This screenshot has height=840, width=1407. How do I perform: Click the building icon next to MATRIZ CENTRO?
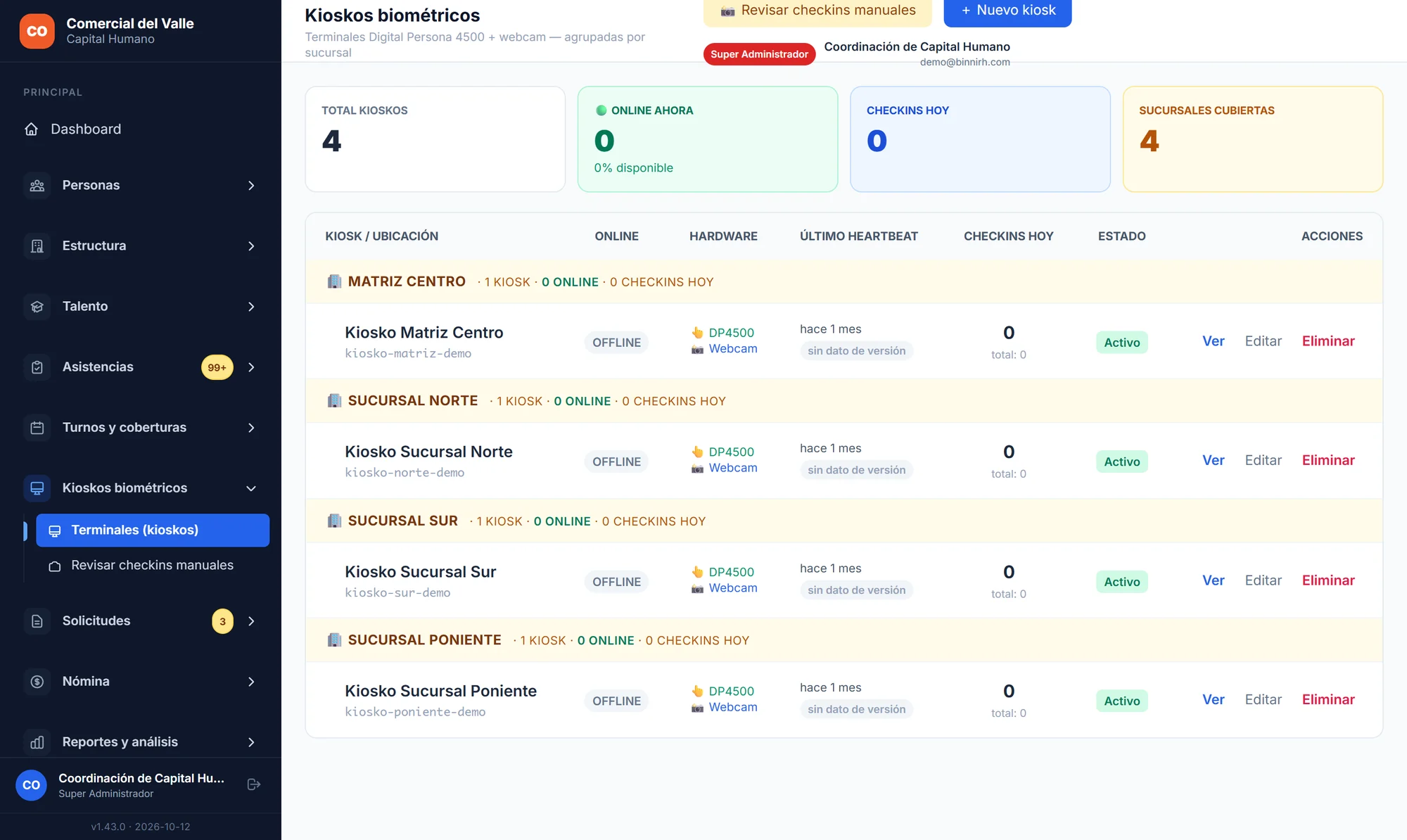tap(334, 281)
